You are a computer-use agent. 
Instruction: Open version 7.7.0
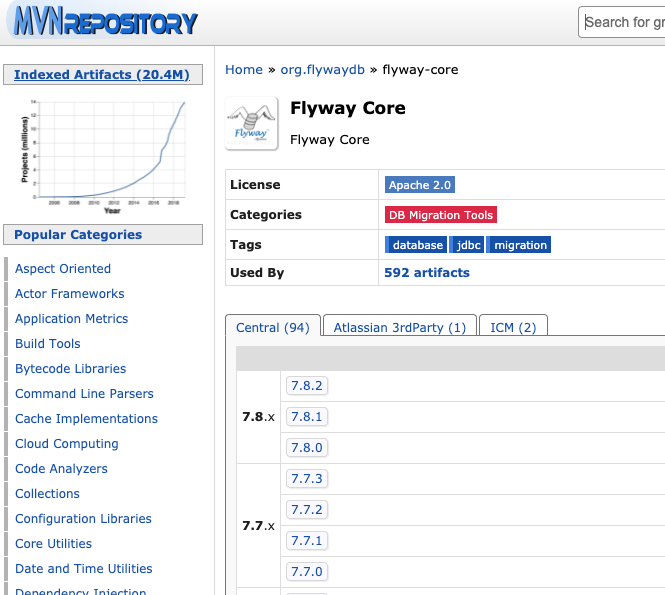pos(307,571)
